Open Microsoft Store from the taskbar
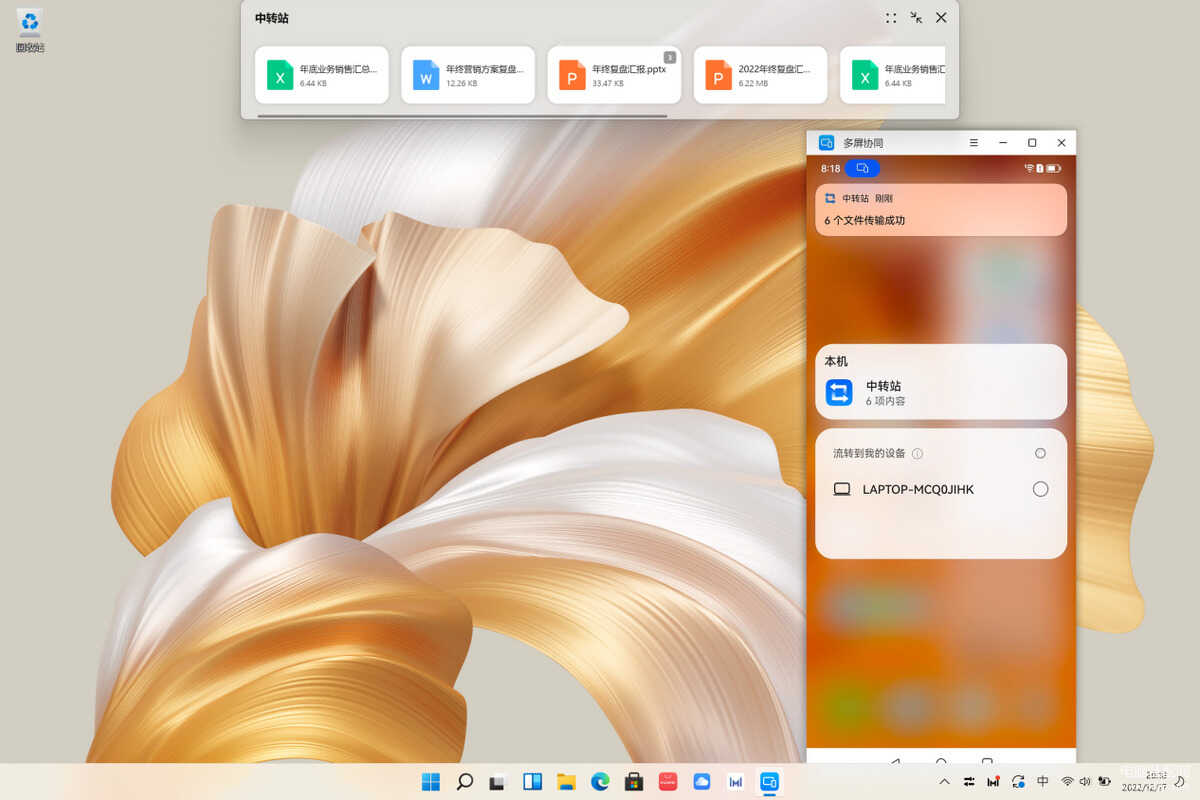 (633, 782)
